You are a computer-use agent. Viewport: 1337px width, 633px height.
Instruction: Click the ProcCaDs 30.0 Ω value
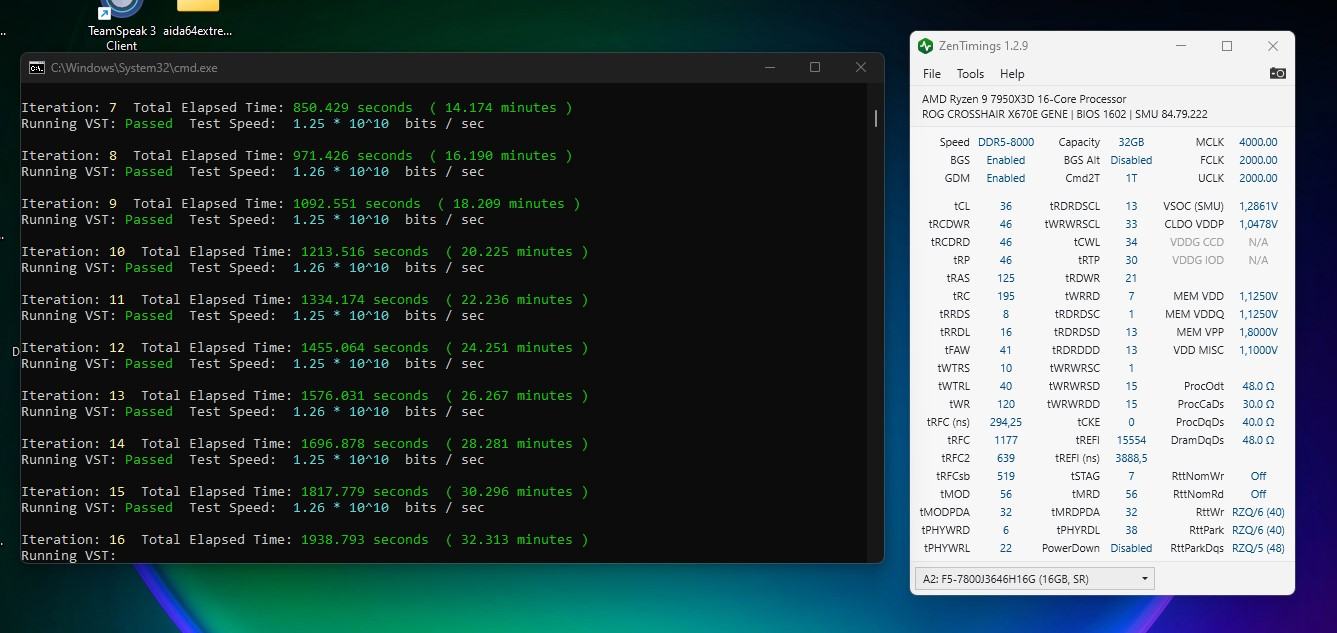tap(1258, 404)
